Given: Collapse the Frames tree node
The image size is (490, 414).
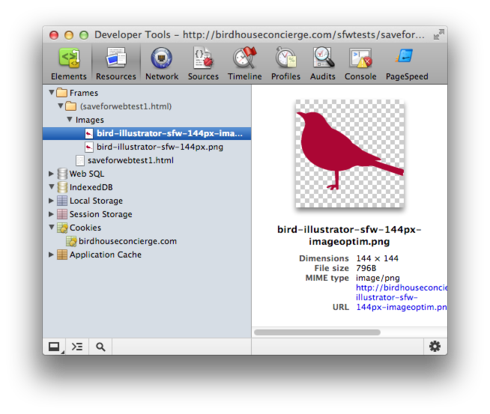Looking at the screenshot, I should tap(51, 92).
